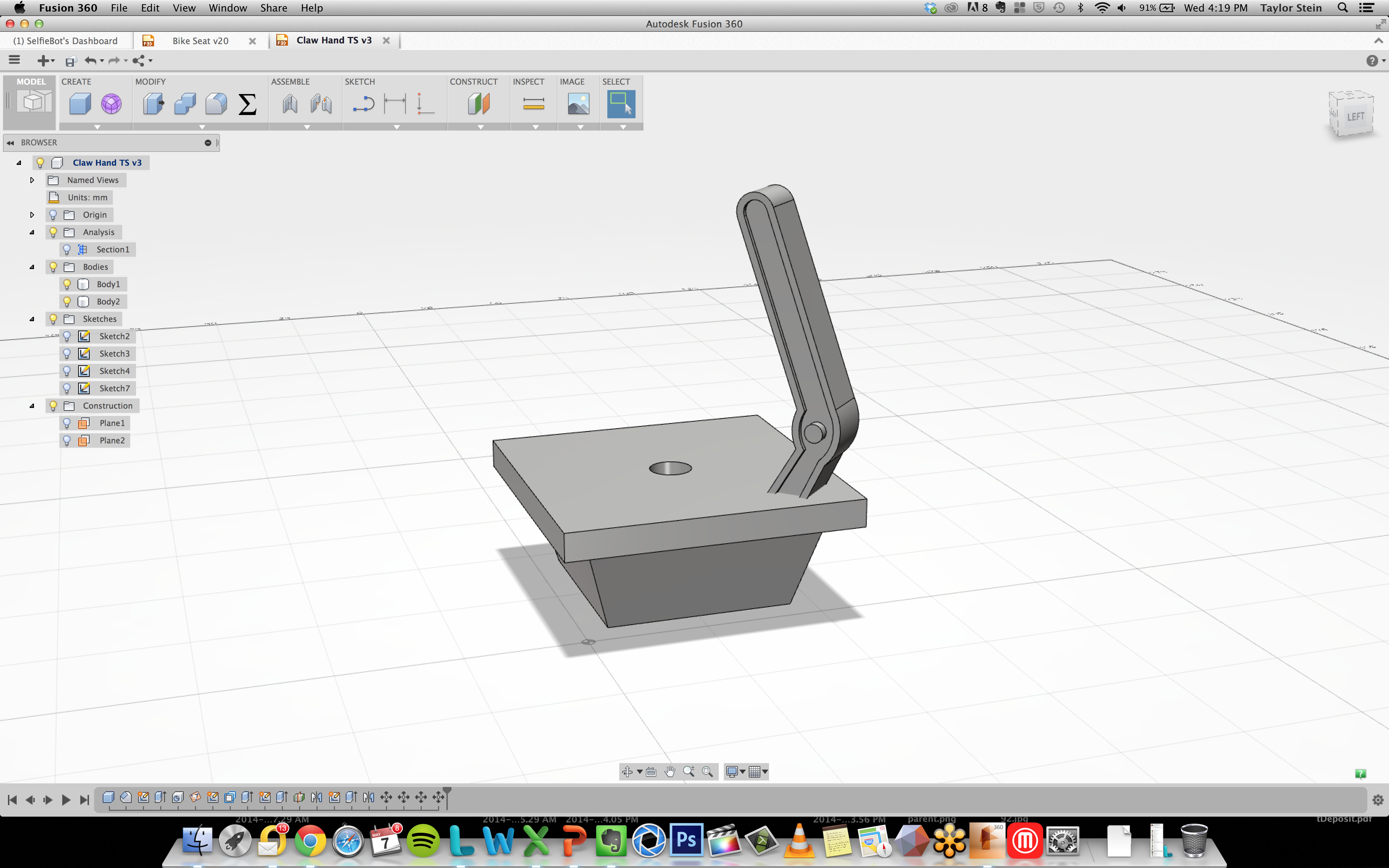Toggle visibility bulb for Origin

[x=53, y=215]
